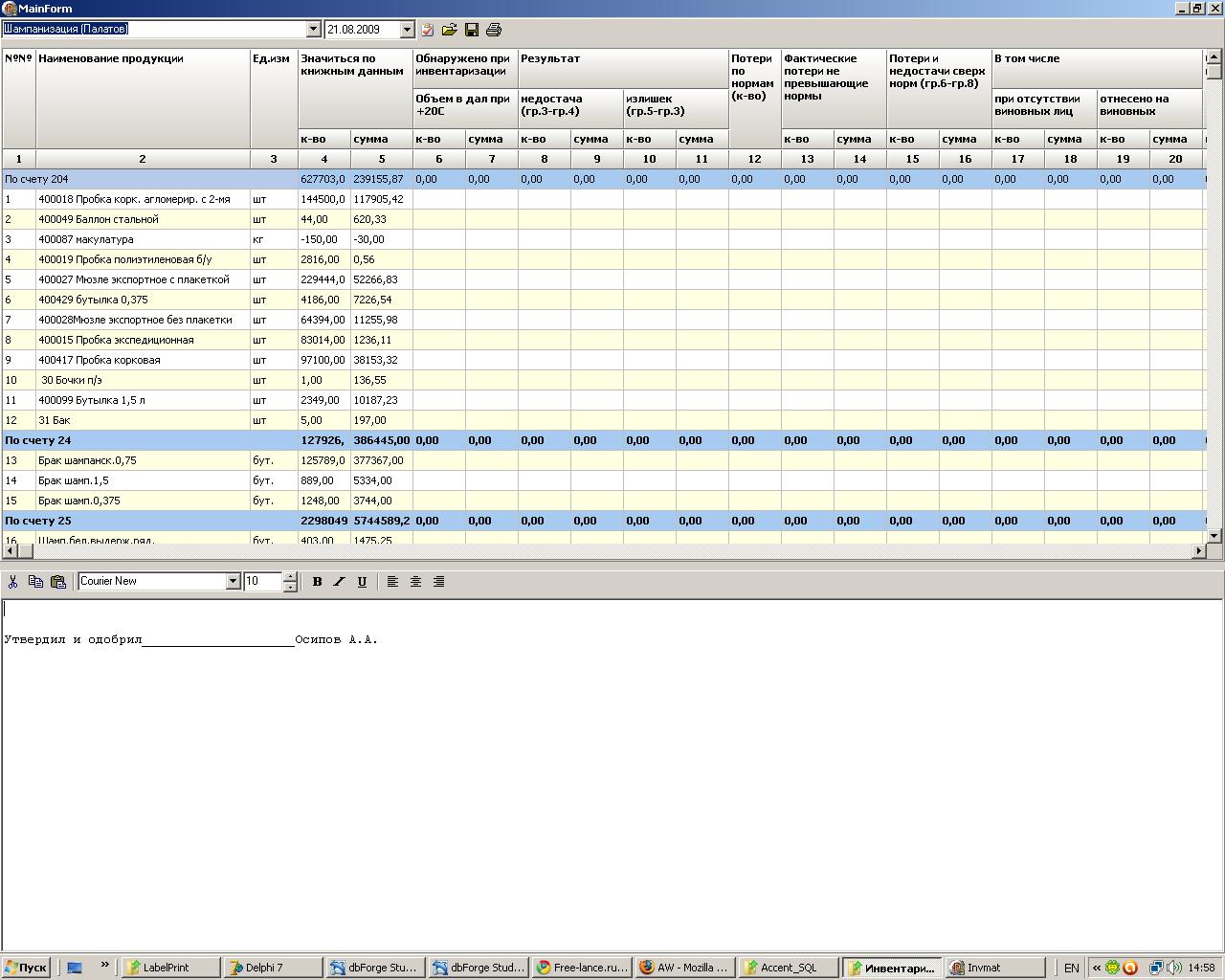Expand the Courier New font dropdown
Screen dimensions: 1225x980
tap(233, 581)
